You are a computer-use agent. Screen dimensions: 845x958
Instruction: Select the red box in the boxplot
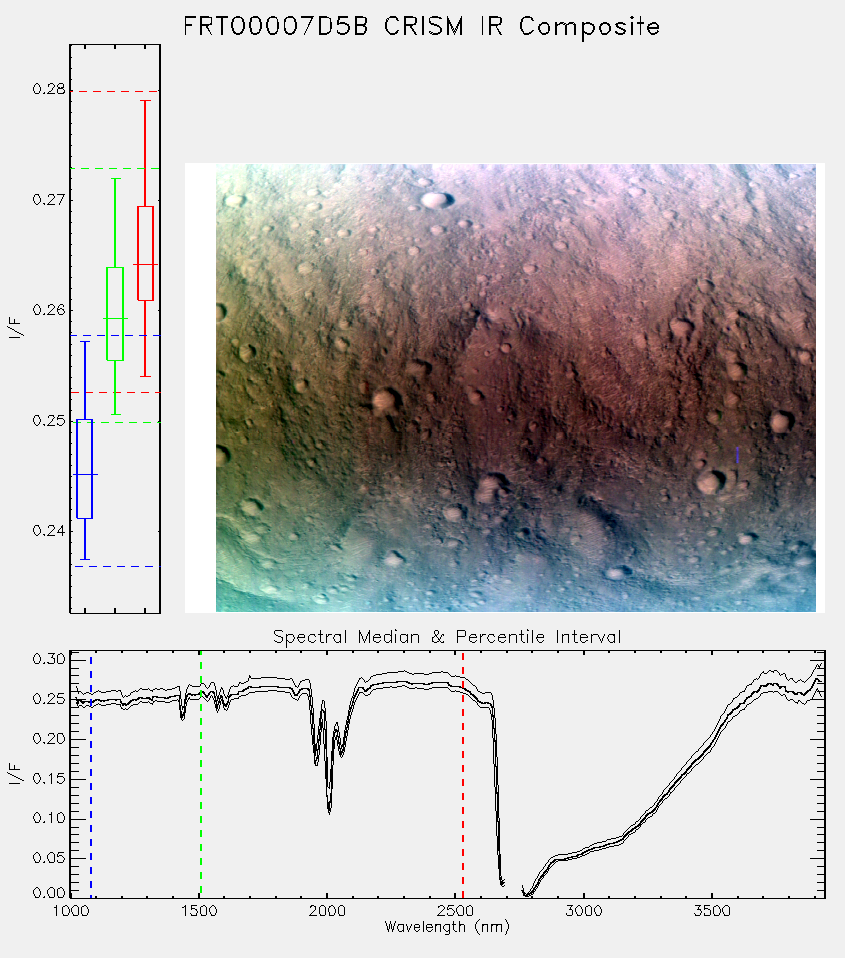145,254
